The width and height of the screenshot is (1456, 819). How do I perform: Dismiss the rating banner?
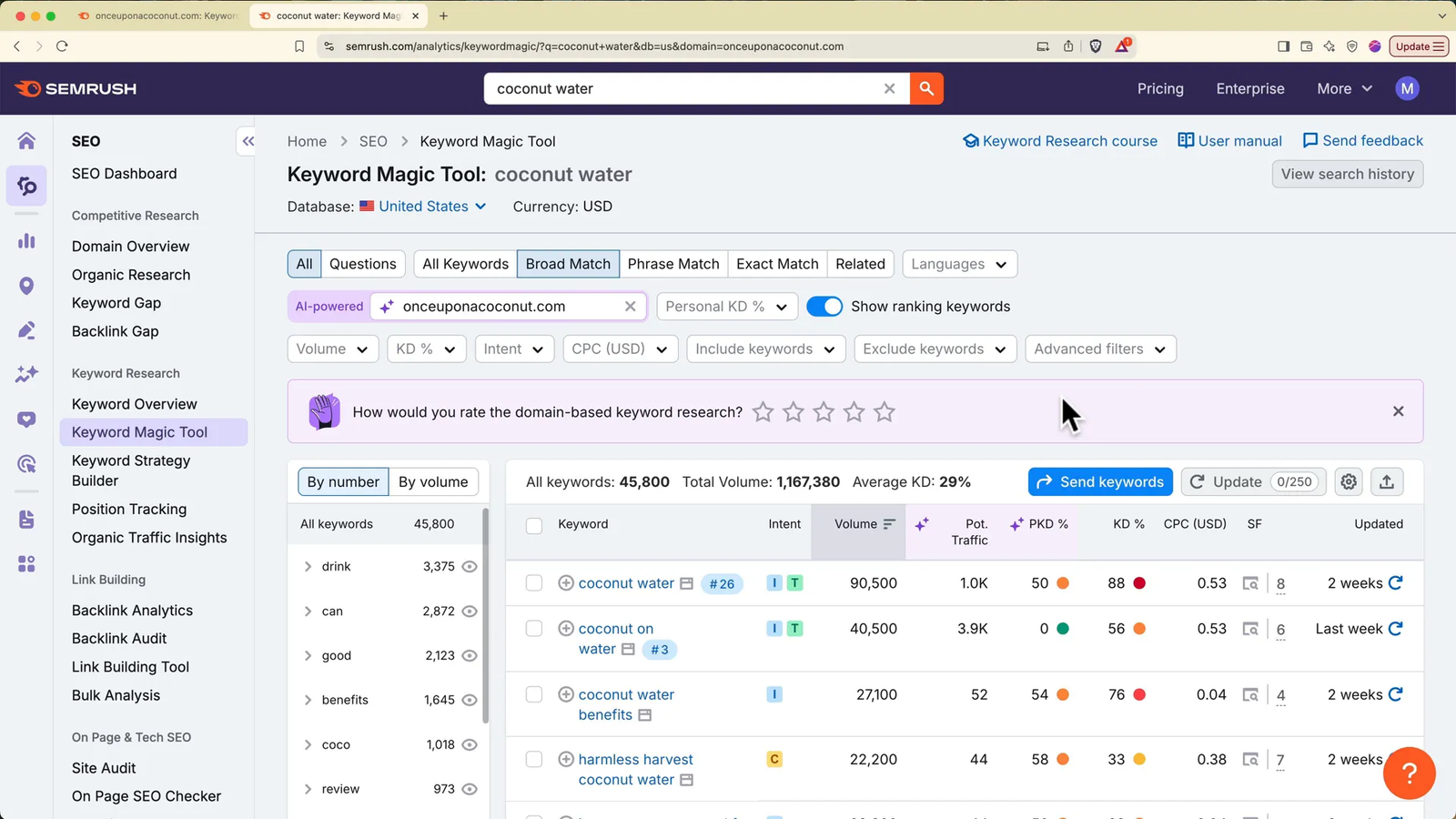(1398, 411)
